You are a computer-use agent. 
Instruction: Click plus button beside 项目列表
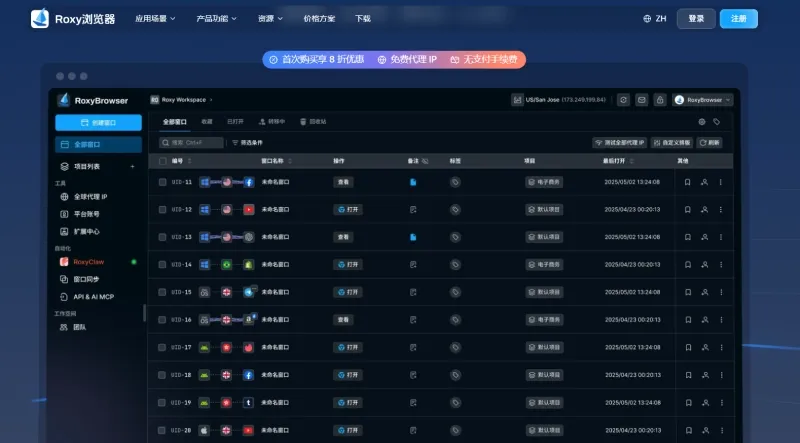(133, 166)
